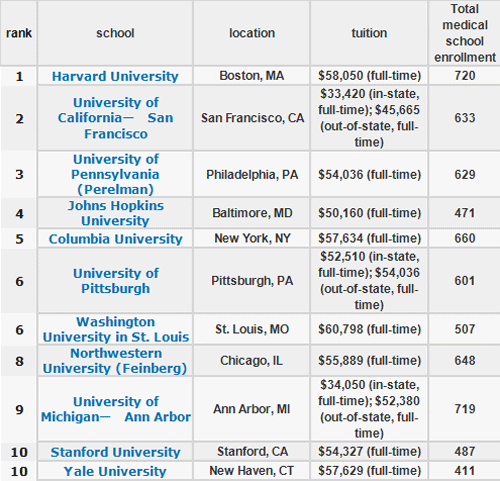500x481 pixels.
Task: Open the Stanford University link
Action: pos(115,452)
